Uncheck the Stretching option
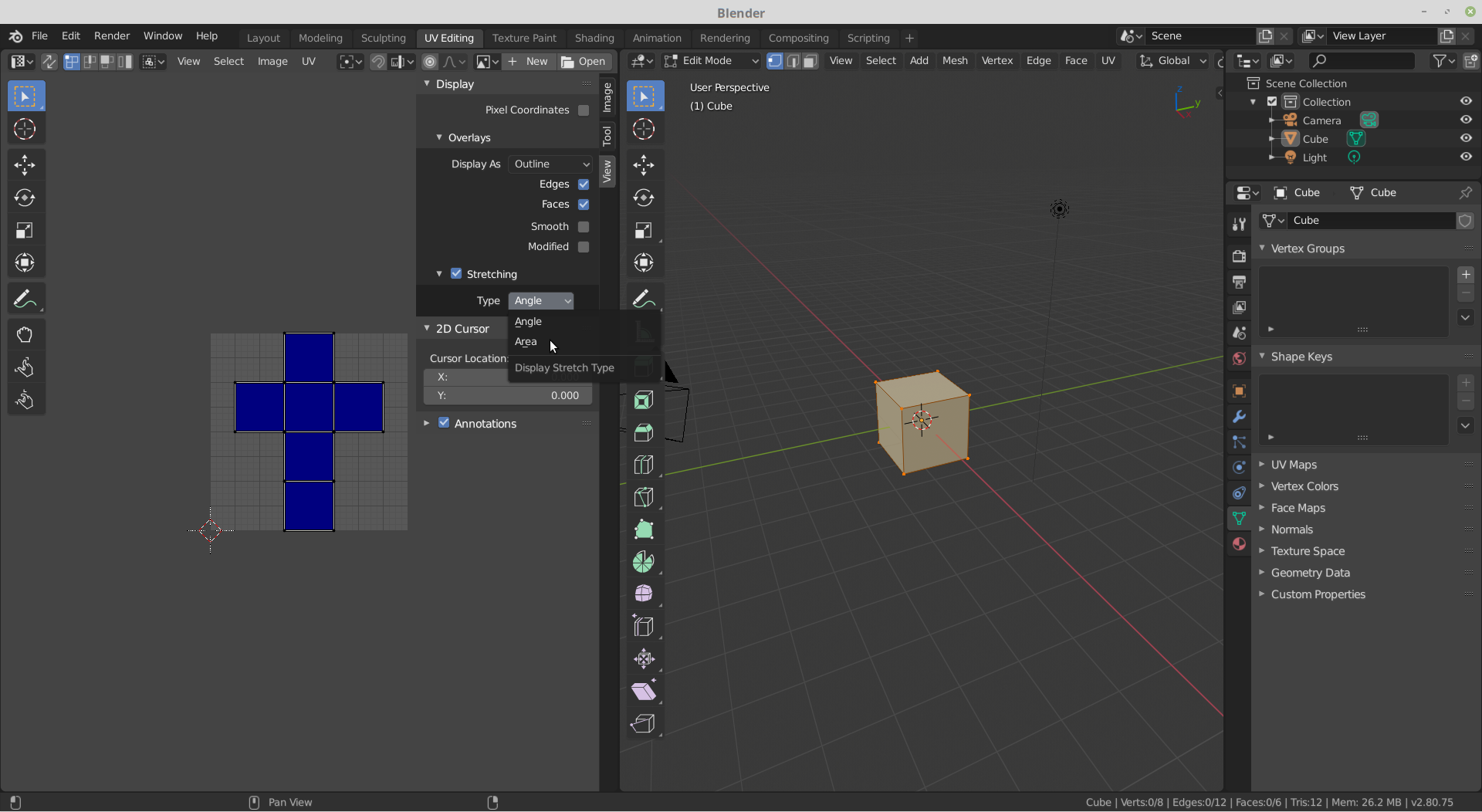Screen dimensions: 1482x812 pos(456,274)
